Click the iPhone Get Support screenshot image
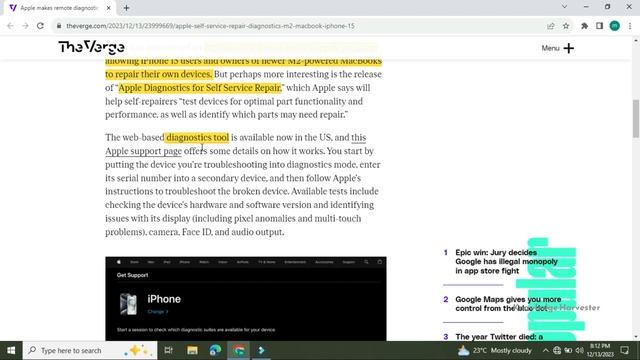This screenshot has width=640, height=360. [x=246, y=298]
